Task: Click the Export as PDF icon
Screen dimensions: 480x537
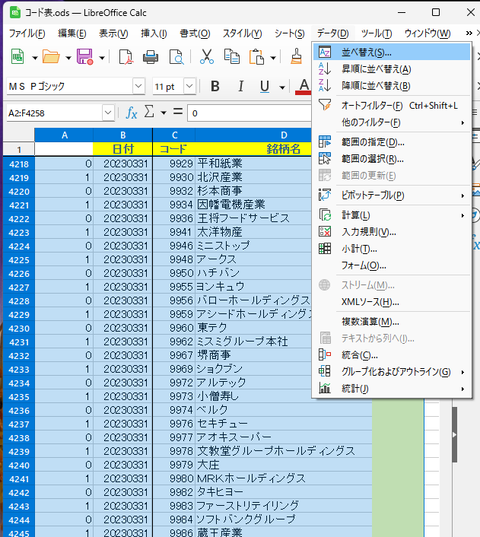Action: click(126, 57)
